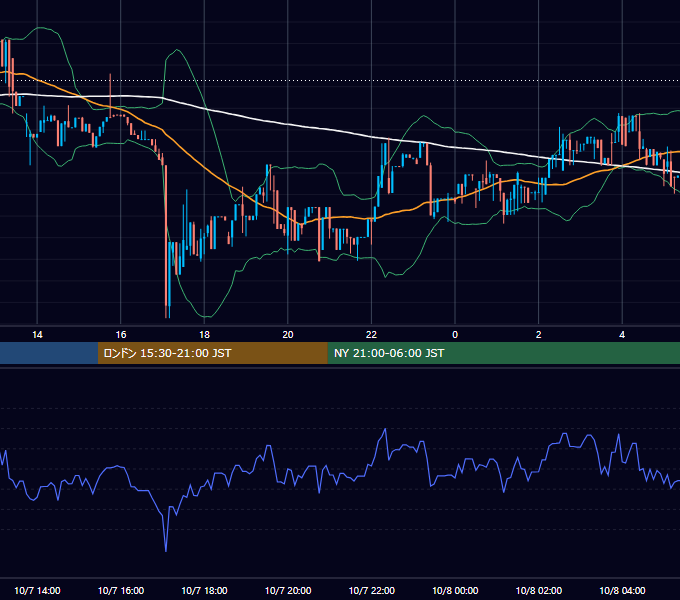Click the 16 hour label on price chart axis
The height and width of the screenshot is (600, 680).
(121, 335)
